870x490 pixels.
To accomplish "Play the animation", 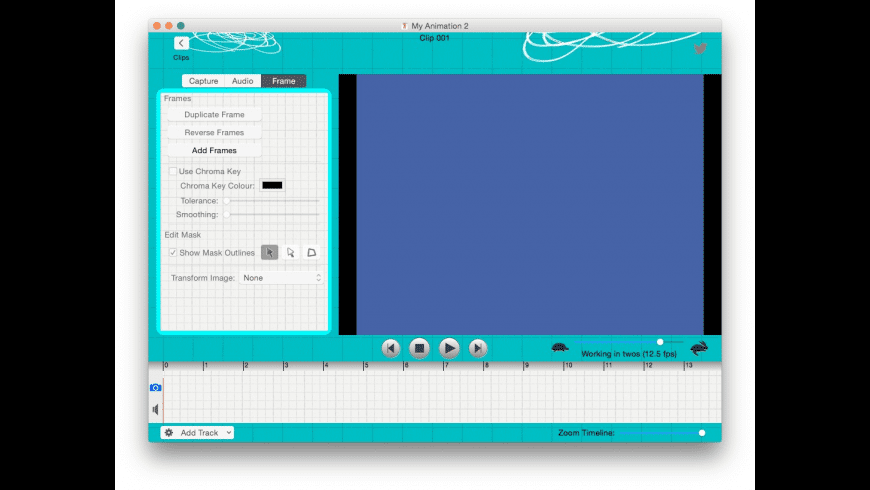I will click(449, 348).
